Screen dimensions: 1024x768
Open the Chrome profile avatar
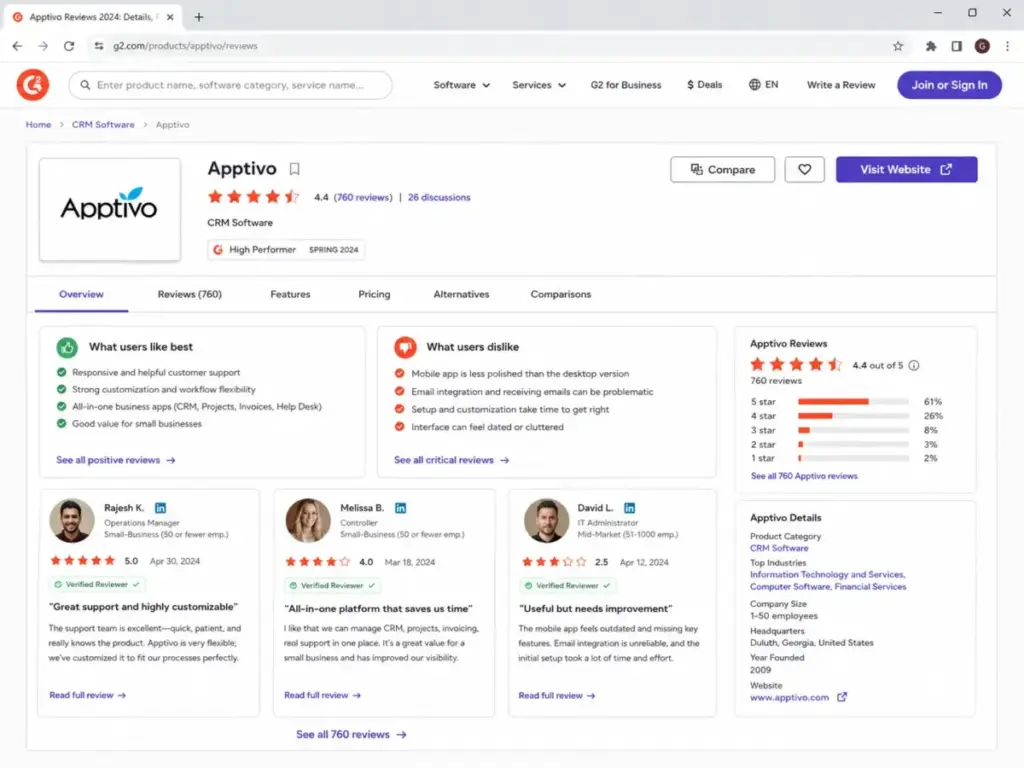pyautogui.click(x=982, y=46)
